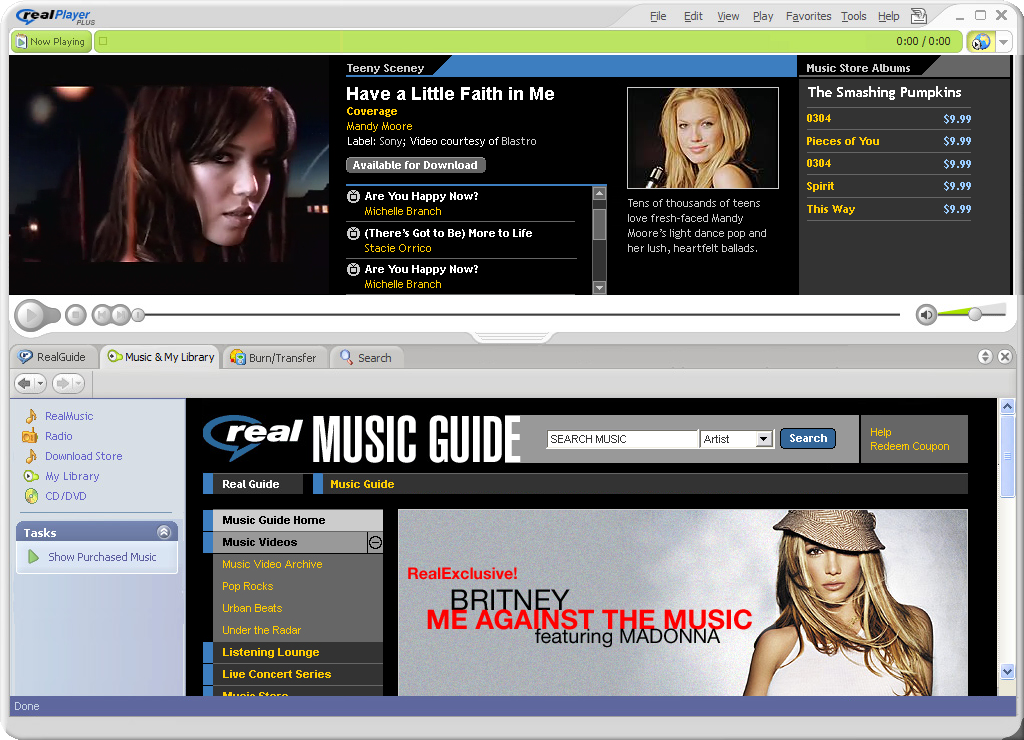Viewport: 1024px width, 740px height.
Task: Open the Help menu in the menu bar
Action: click(888, 16)
